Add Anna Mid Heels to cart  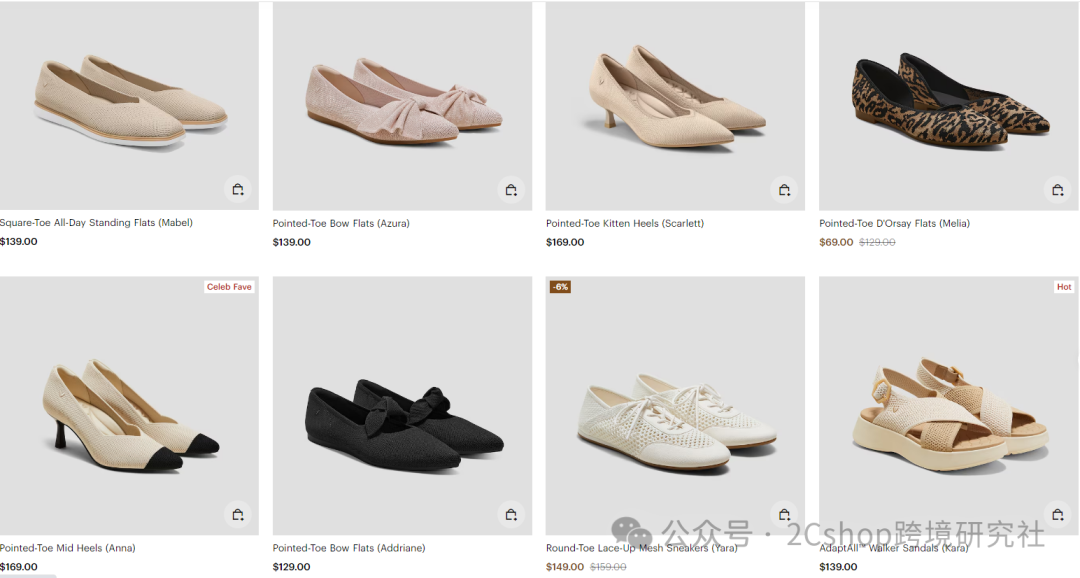(237, 514)
